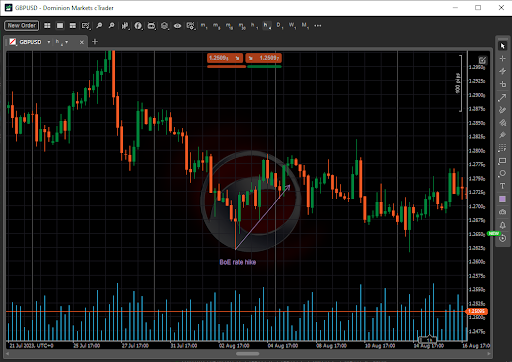512x362 pixels.
Task: Open chart type candlestick selector
Action: pos(125,26)
